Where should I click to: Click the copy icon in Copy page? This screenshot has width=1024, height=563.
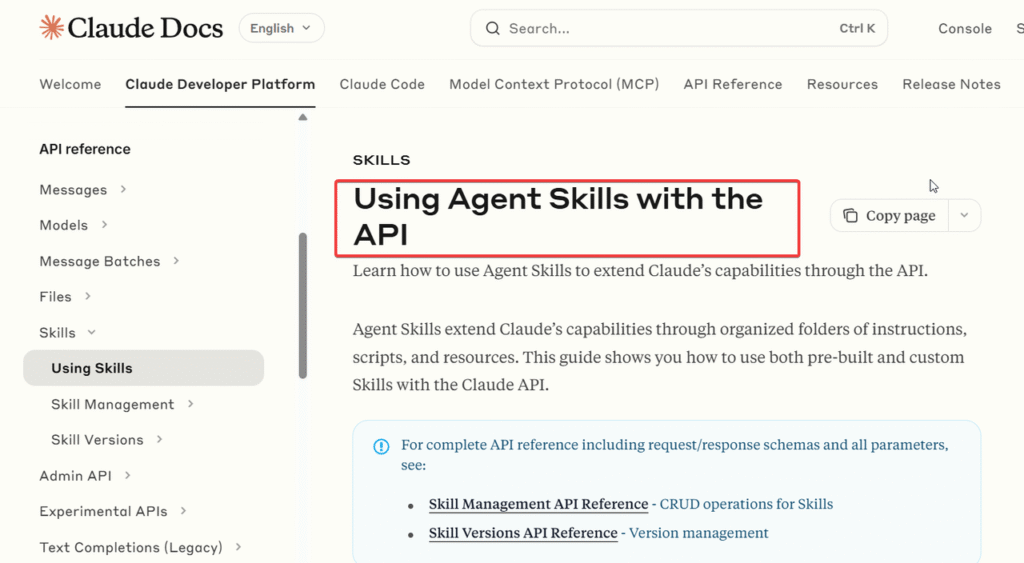[x=850, y=216]
